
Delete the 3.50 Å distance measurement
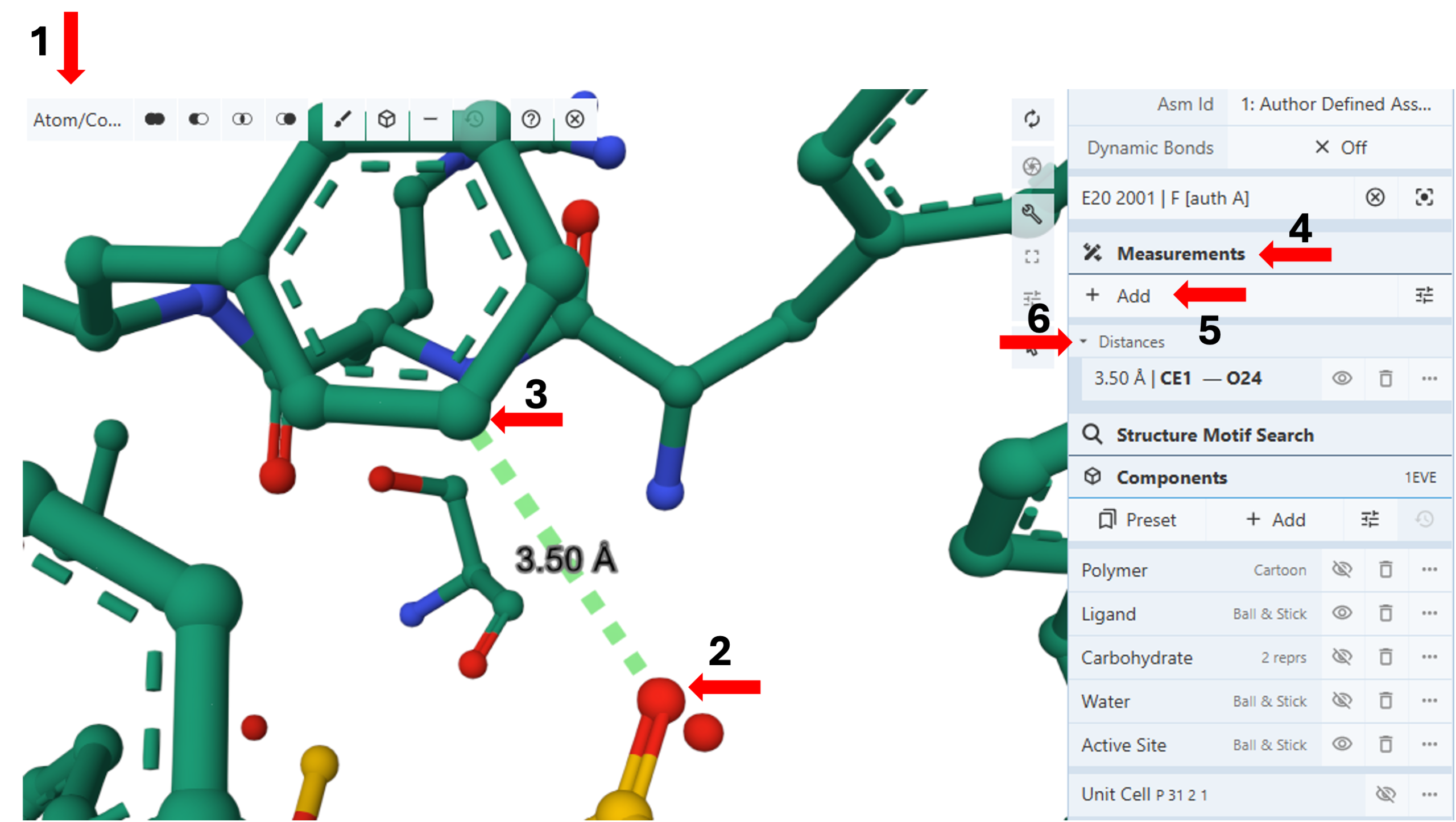[1385, 379]
